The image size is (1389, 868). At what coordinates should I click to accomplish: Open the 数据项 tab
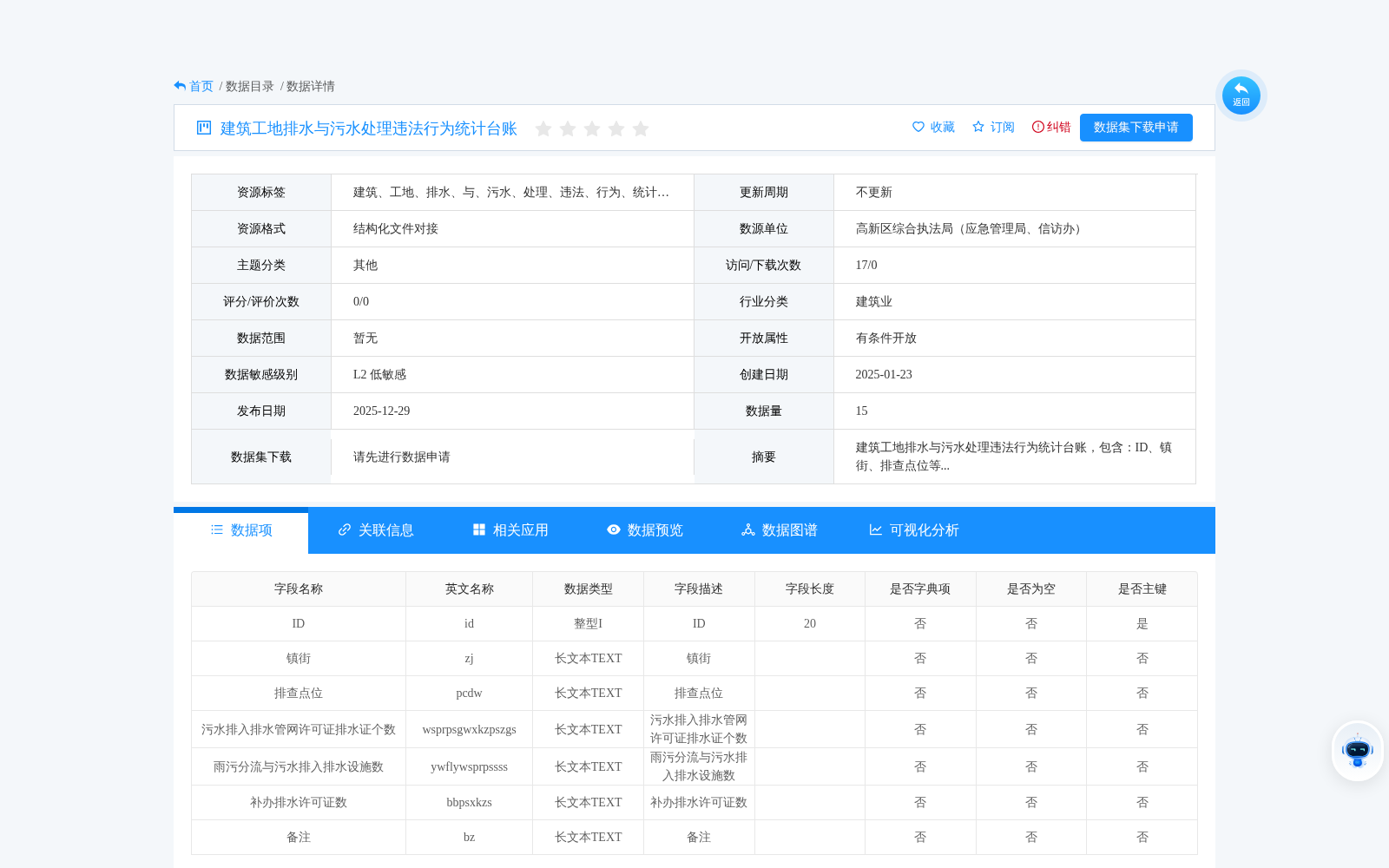241,530
